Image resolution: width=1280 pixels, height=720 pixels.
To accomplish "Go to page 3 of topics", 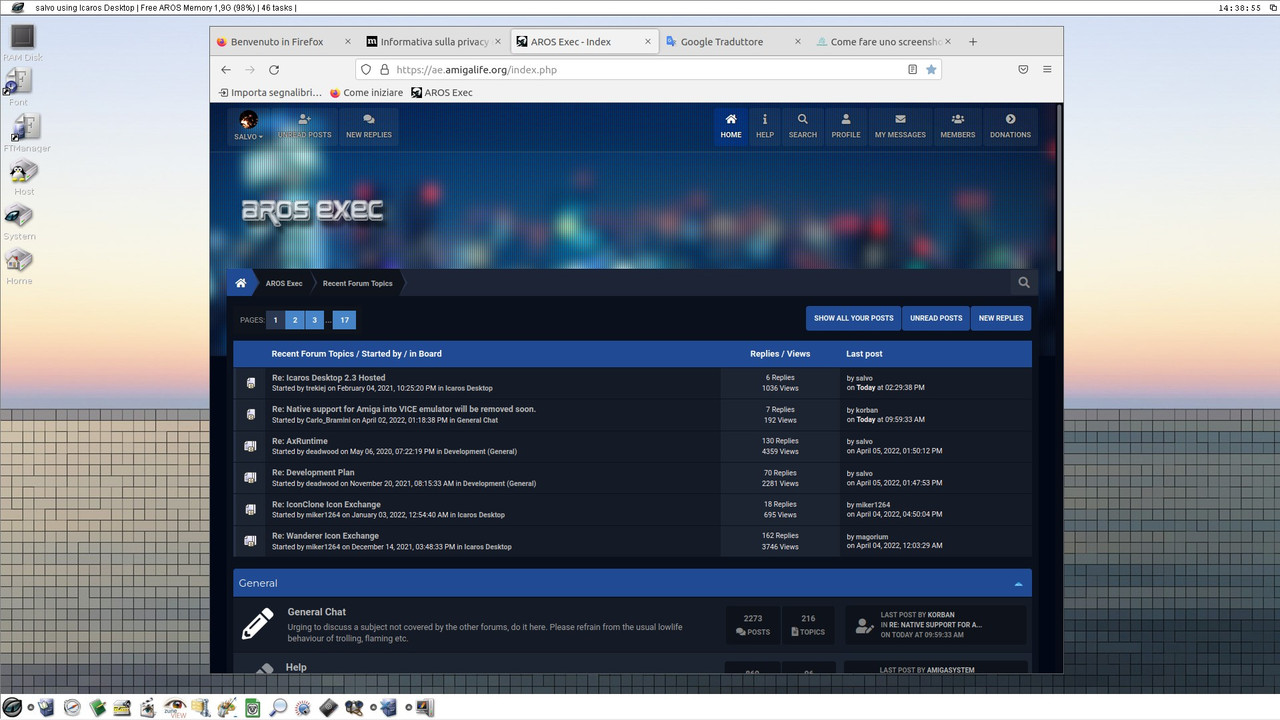I will [x=314, y=320].
